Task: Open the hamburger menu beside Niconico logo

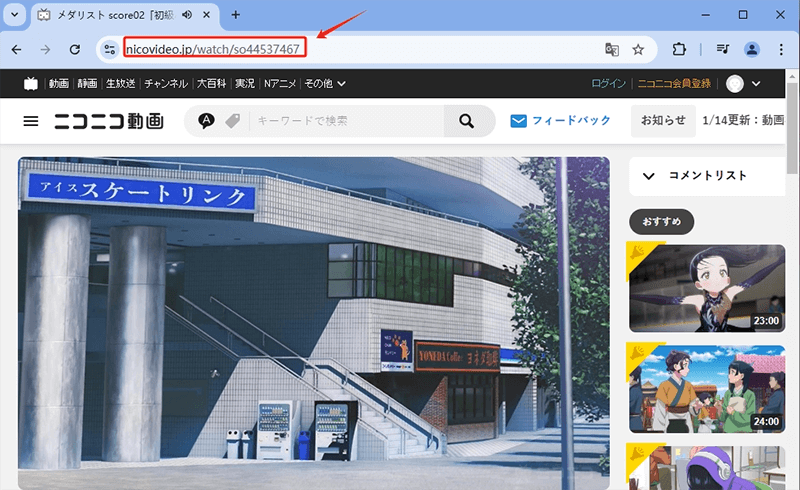Action: point(31,121)
